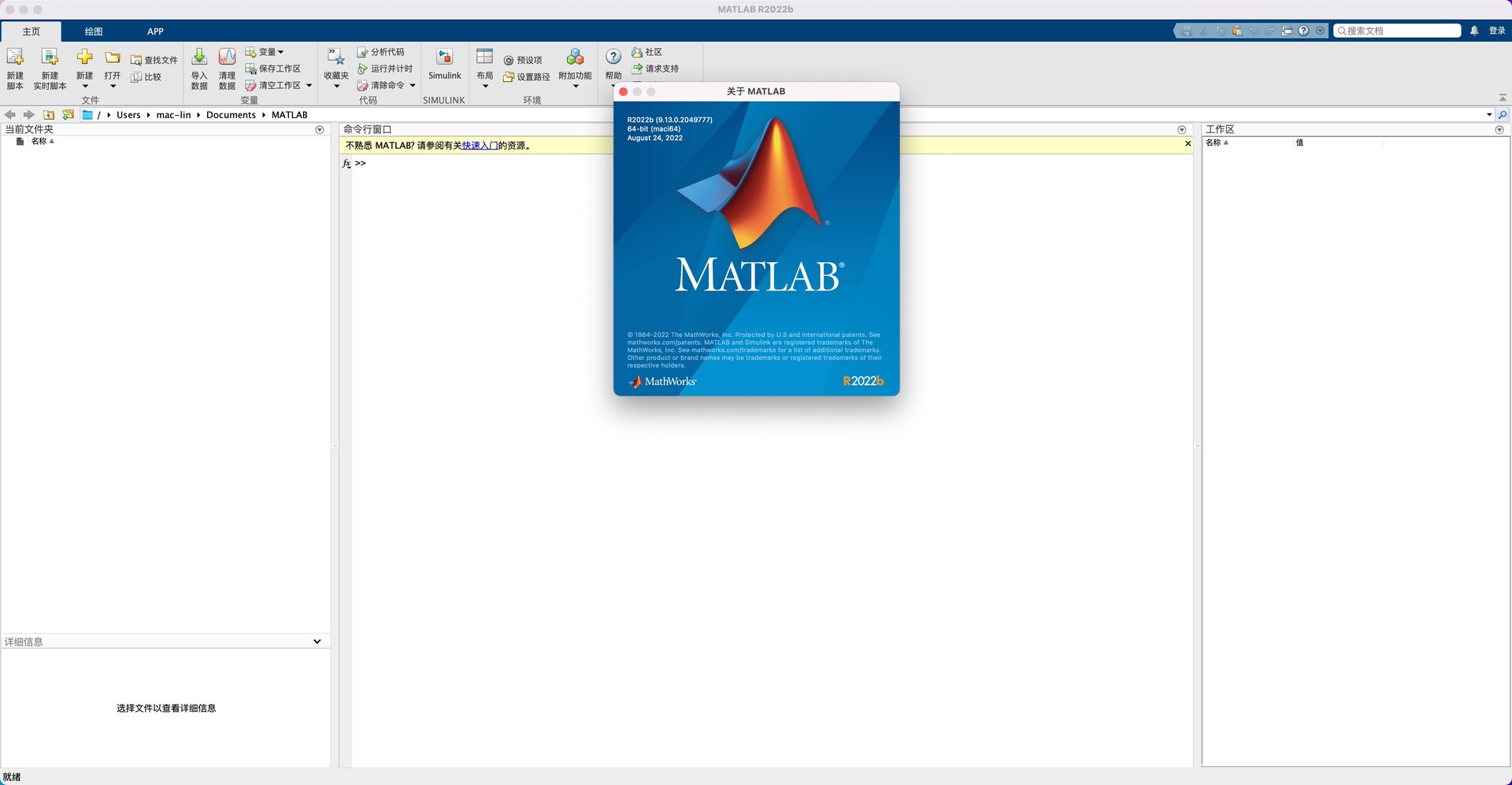Switch to the APP tab

155,31
